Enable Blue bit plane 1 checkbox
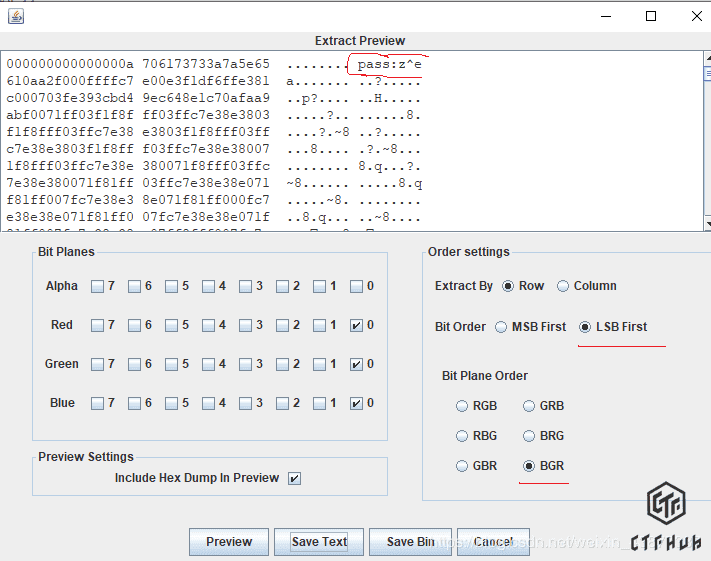This screenshot has width=711, height=561. pyautogui.click(x=320, y=403)
